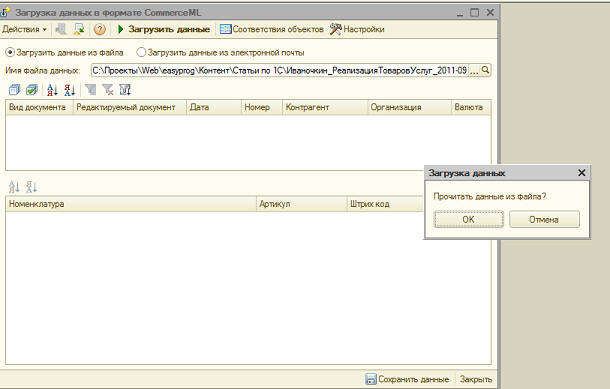The width and height of the screenshot is (610, 389).
Task: Click the uncheck all documents icon
Action: [14, 90]
